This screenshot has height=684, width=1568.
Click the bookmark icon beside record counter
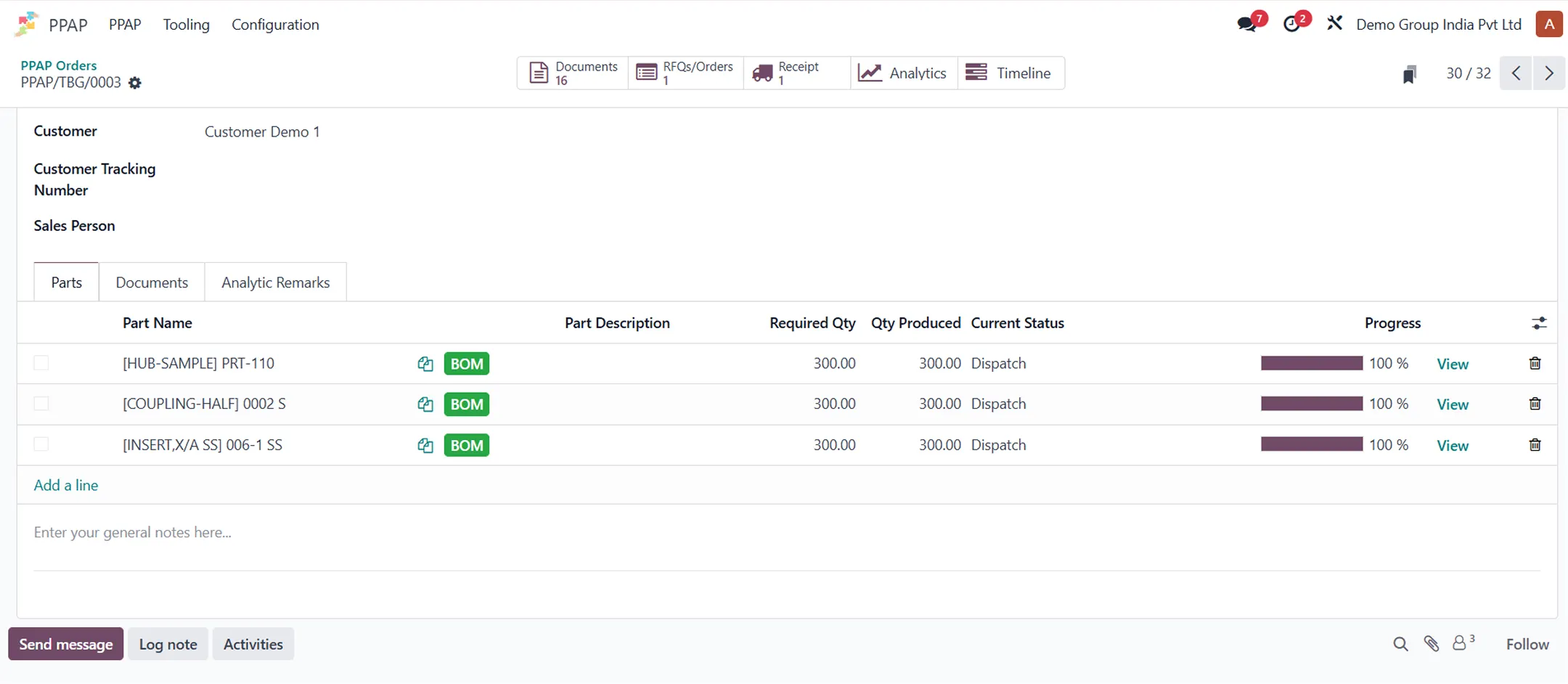click(x=1409, y=74)
